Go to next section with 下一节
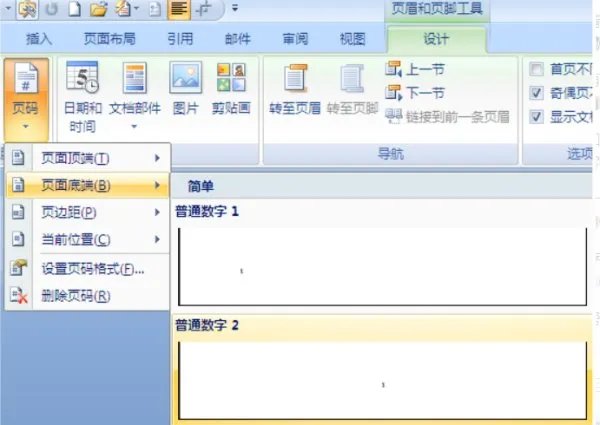 pos(415,93)
